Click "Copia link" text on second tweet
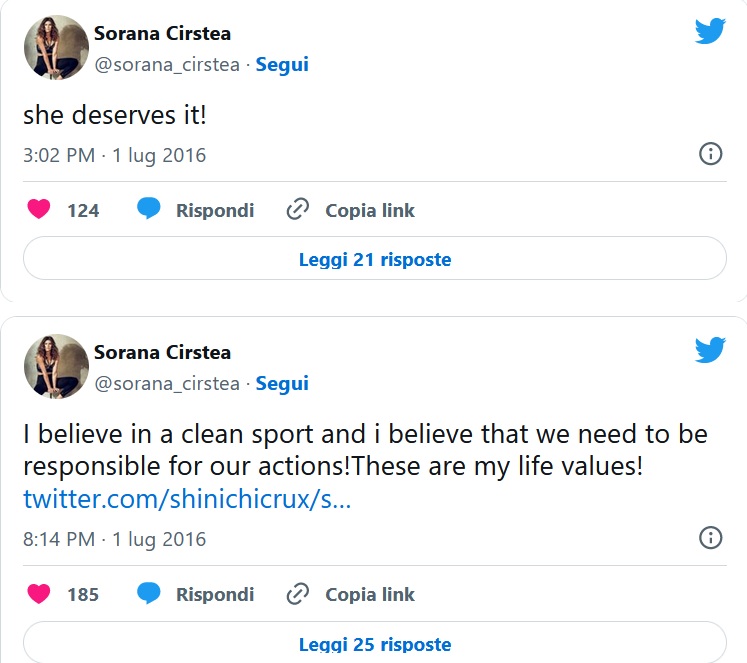Image resolution: width=747 pixels, height=663 pixels. [369, 594]
